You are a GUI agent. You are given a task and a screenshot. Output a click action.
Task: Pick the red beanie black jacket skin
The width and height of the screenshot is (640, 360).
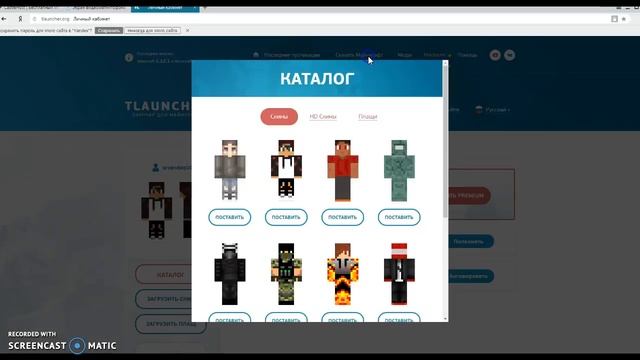click(399, 274)
